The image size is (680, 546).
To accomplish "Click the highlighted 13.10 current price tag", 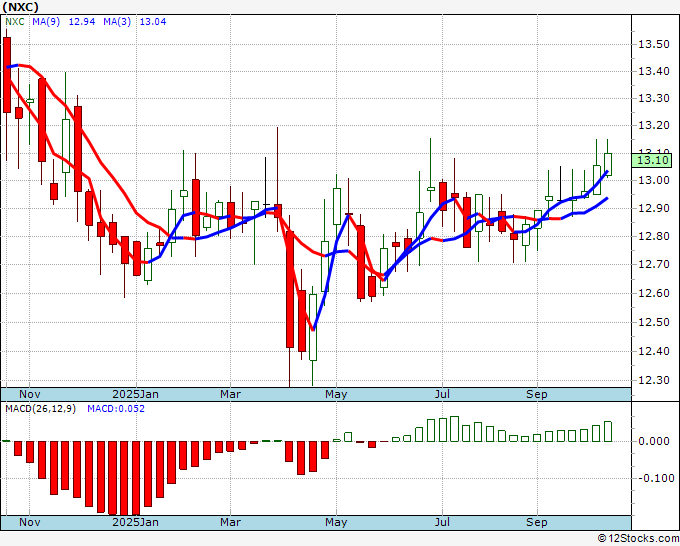I will tap(652, 160).
